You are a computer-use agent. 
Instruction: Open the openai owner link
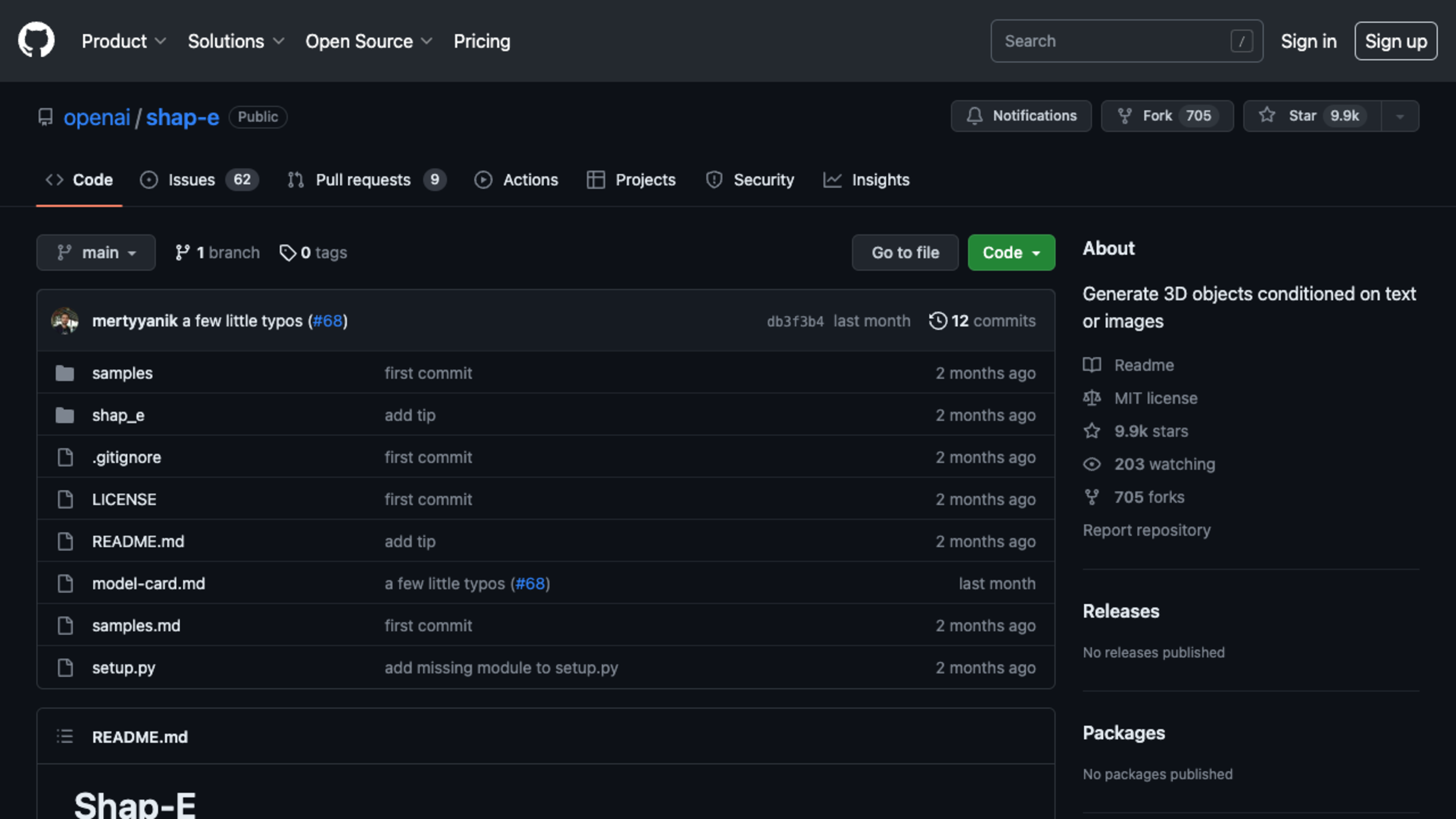point(97,117)
